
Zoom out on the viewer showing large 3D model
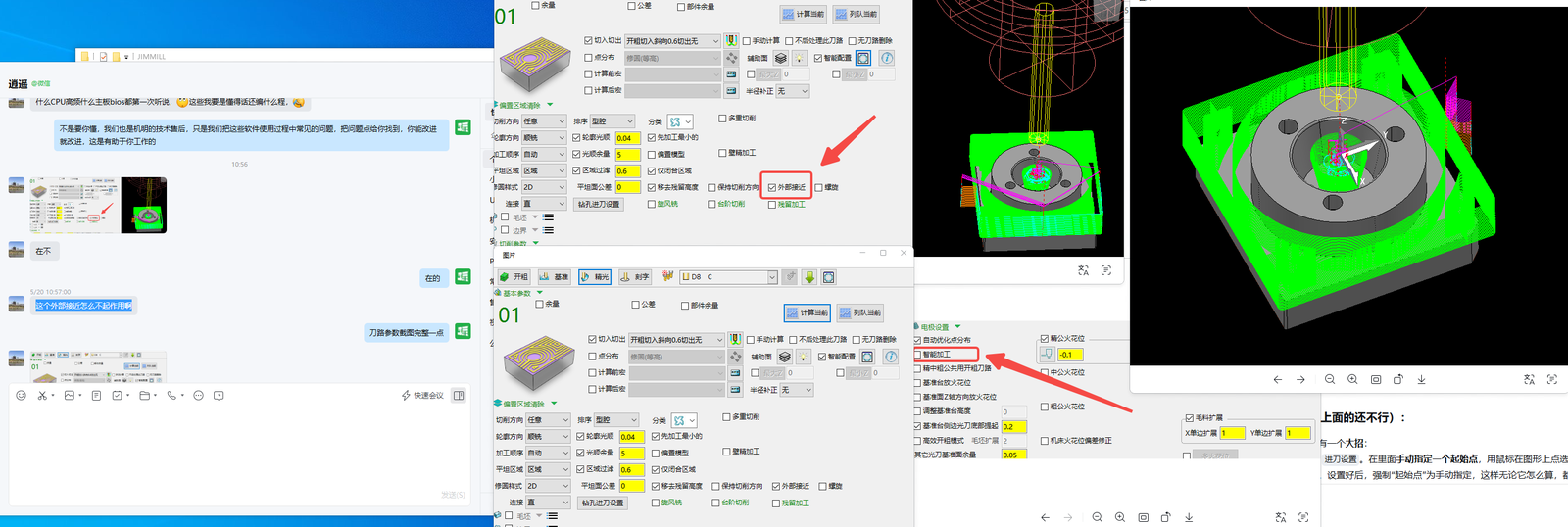pos(1330,379)
